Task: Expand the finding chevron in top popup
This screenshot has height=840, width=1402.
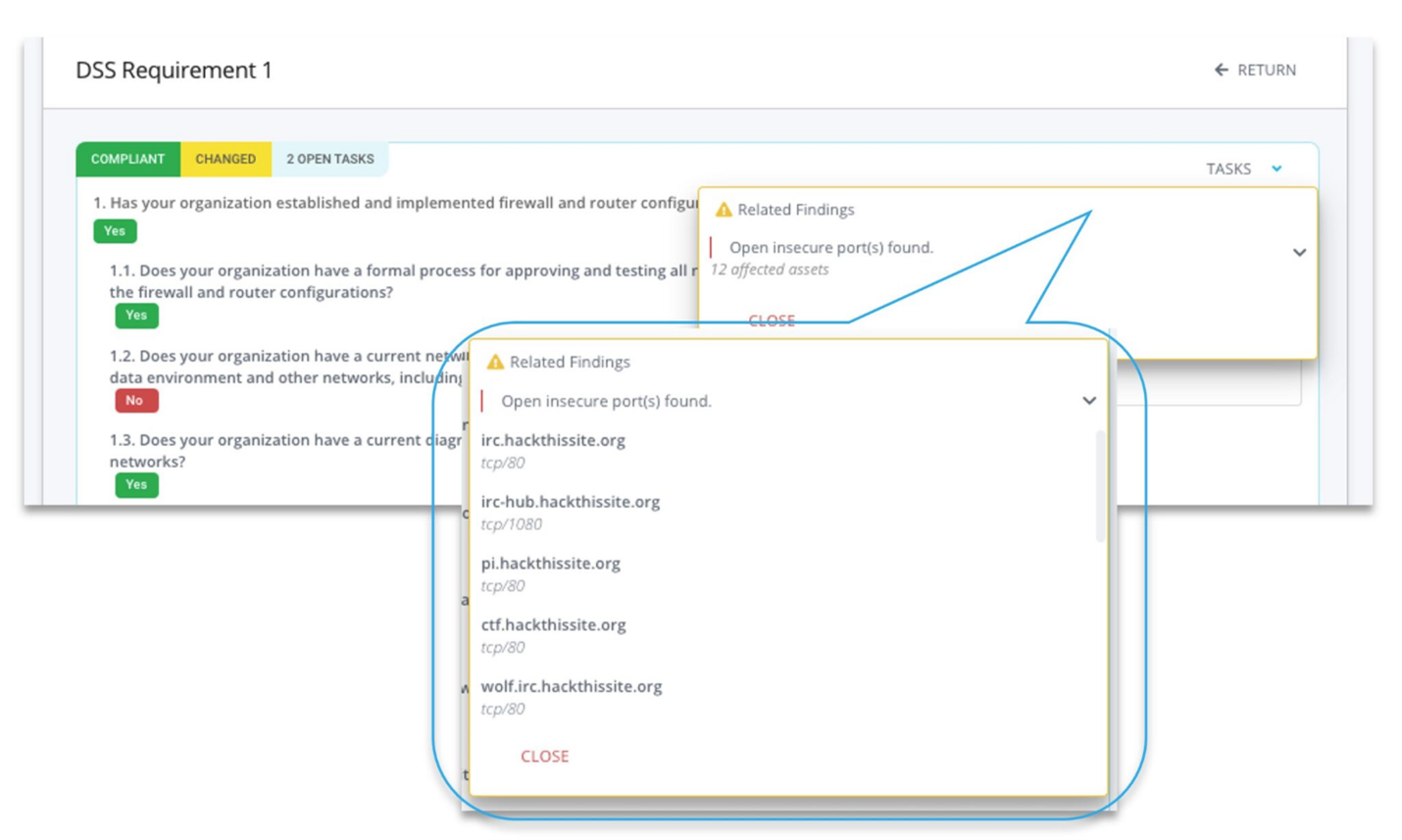Action: [x=1298, y=252]
